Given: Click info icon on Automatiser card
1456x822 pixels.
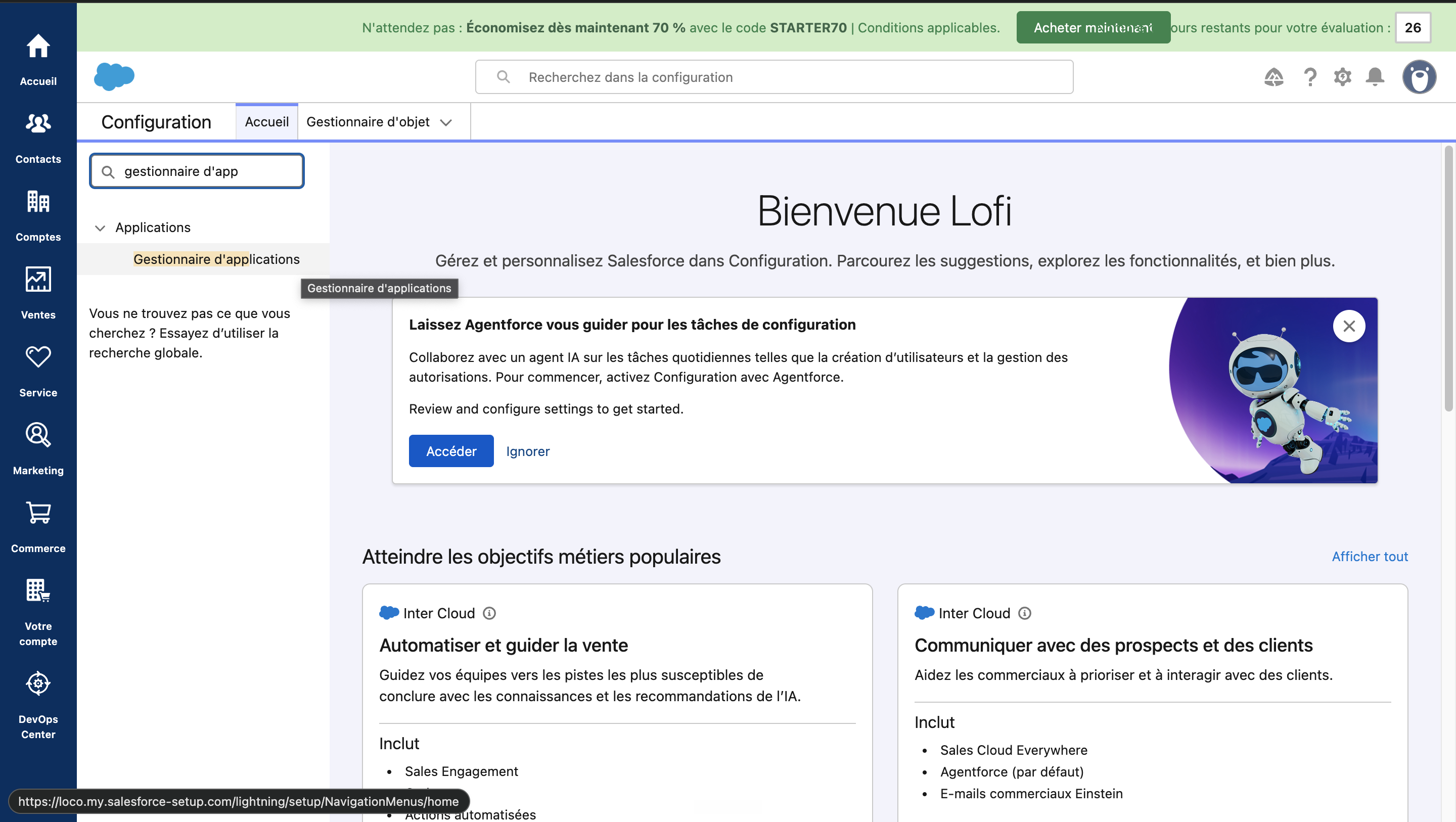Looking at the screenshot, I should 489,613.
